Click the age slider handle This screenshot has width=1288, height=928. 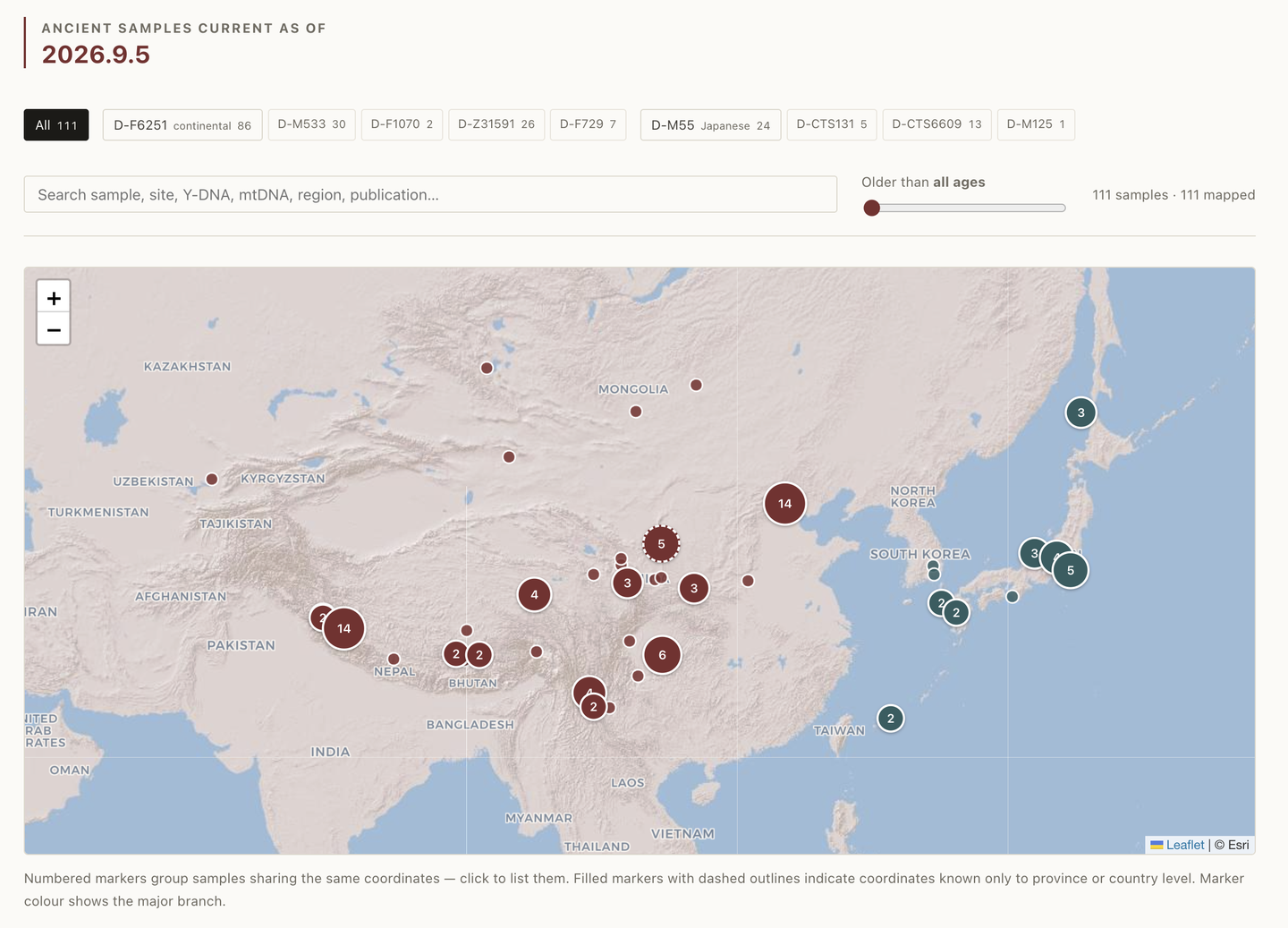point(872,209)
